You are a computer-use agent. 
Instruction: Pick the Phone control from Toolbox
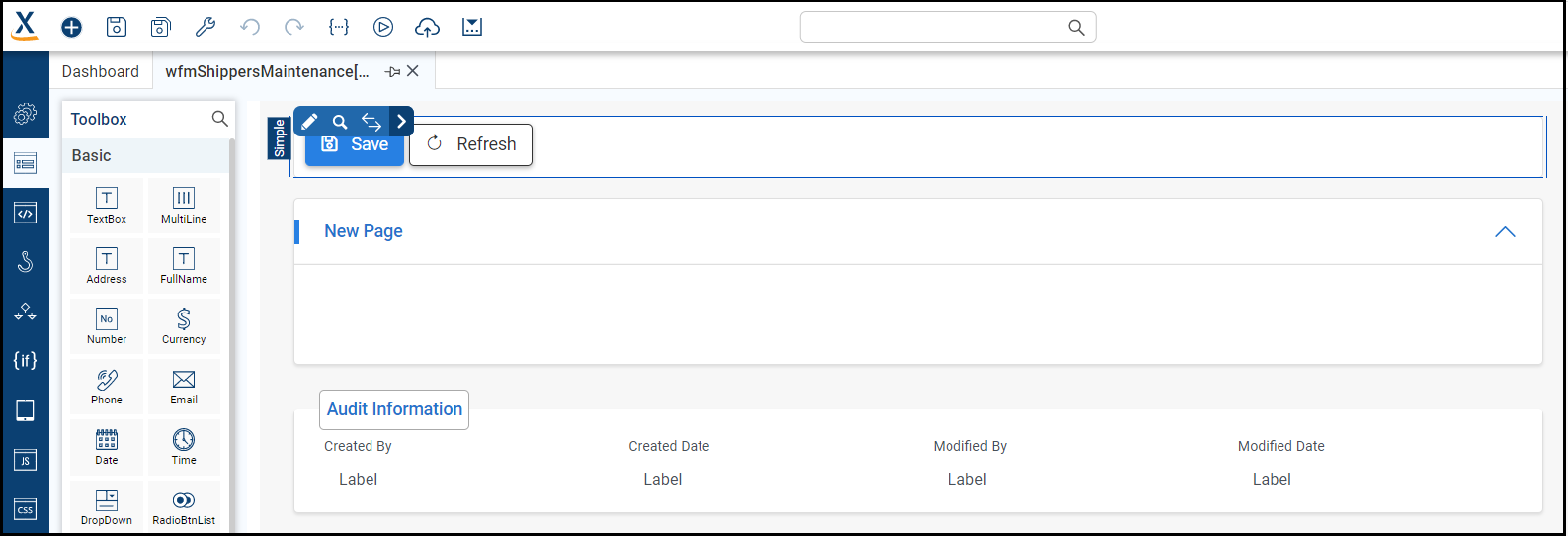[x=107, y=386]
